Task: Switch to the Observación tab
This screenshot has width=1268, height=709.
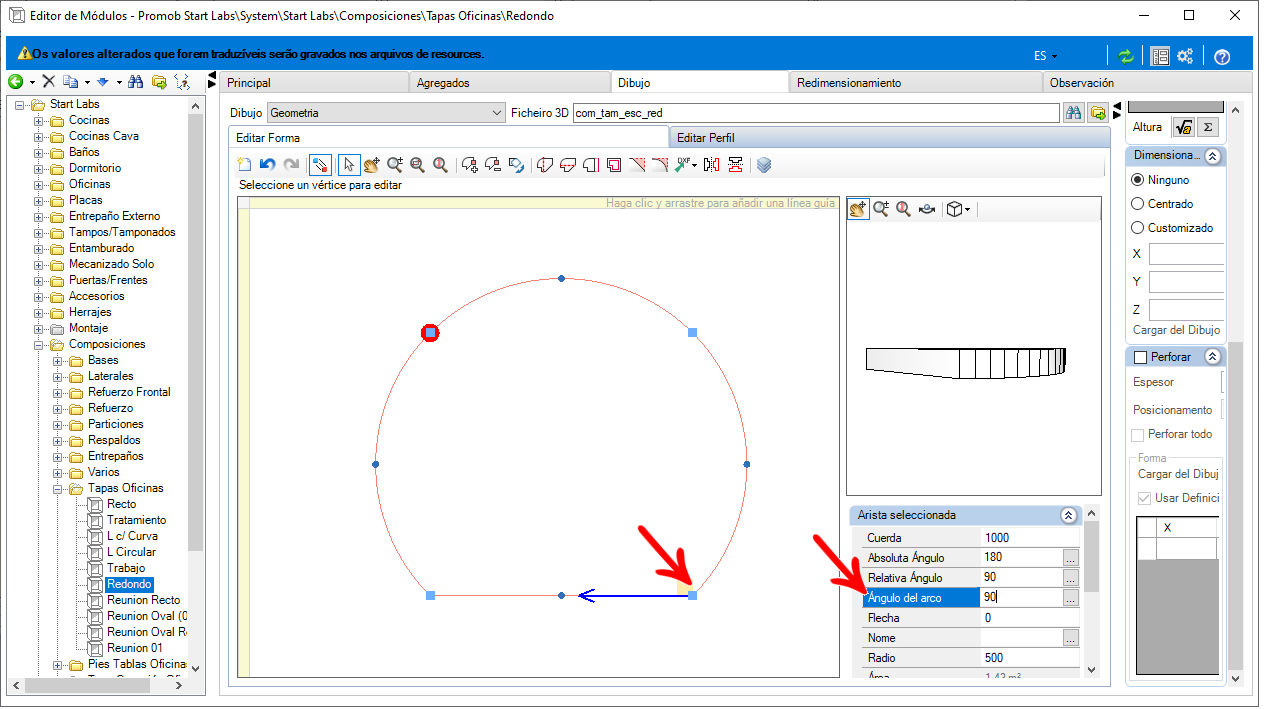Action: click(1146, 83)
